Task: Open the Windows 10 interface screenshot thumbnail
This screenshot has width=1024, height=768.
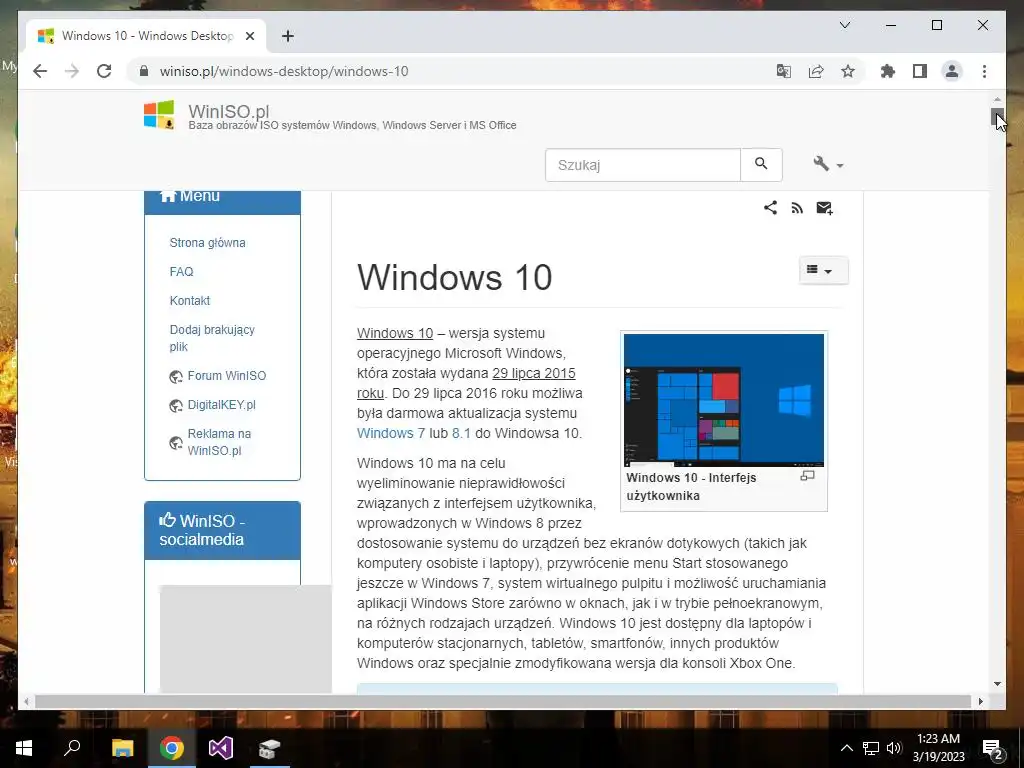Action: [x=724, y=400]
